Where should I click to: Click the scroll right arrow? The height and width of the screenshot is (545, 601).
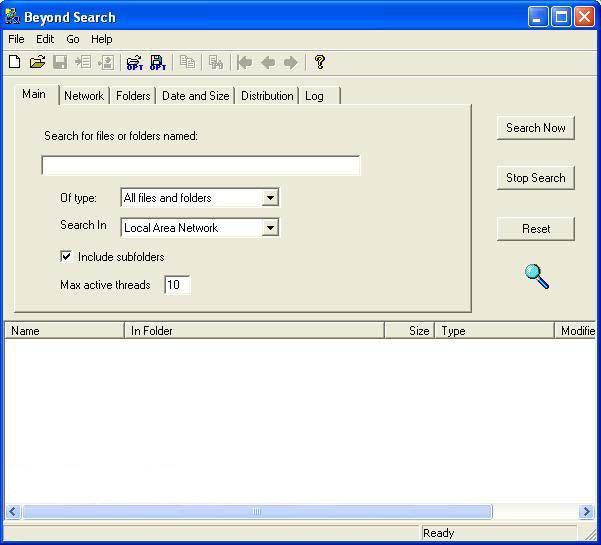click(x=586, y=511)
